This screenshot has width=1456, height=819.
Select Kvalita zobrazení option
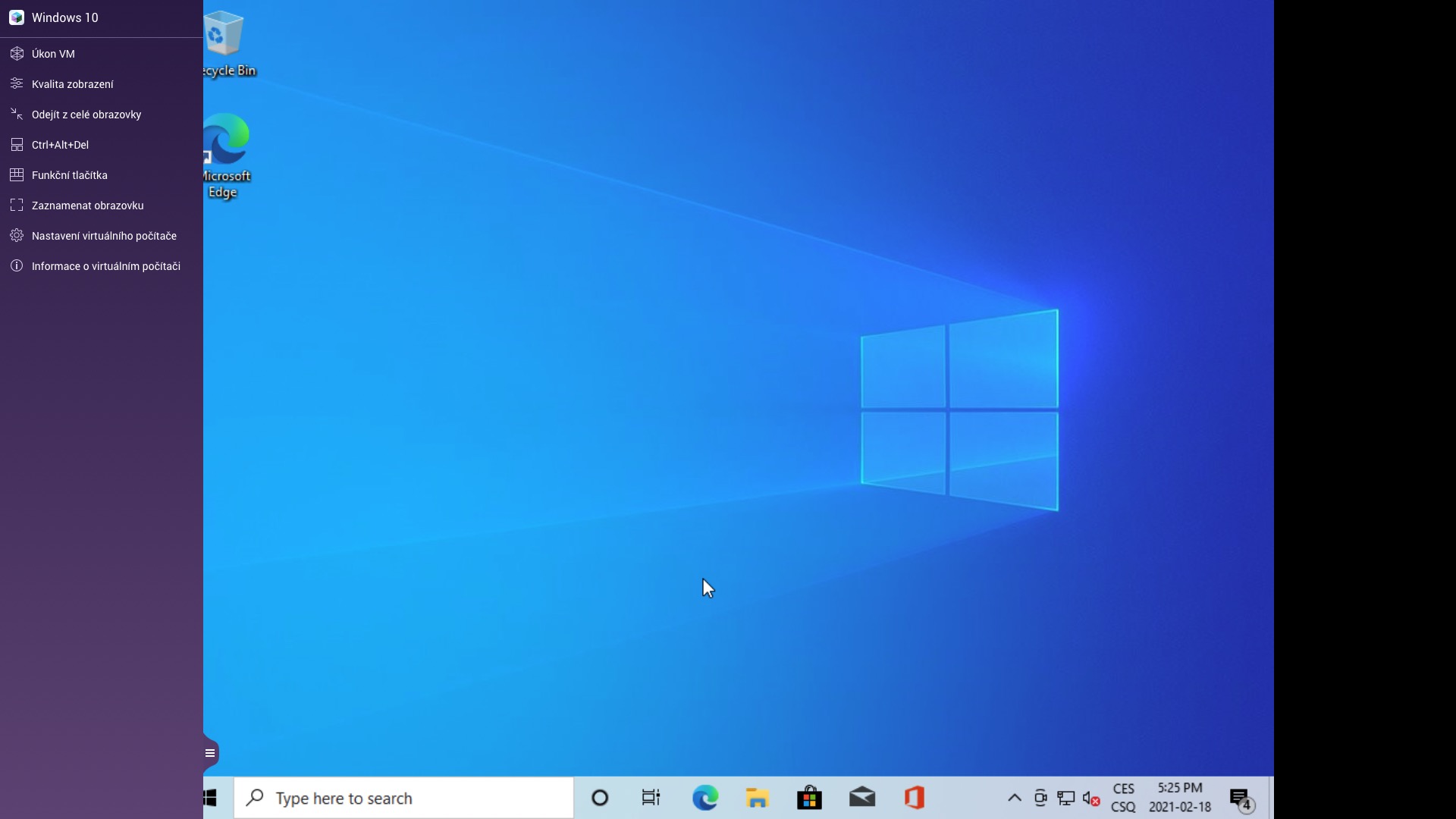72,84
